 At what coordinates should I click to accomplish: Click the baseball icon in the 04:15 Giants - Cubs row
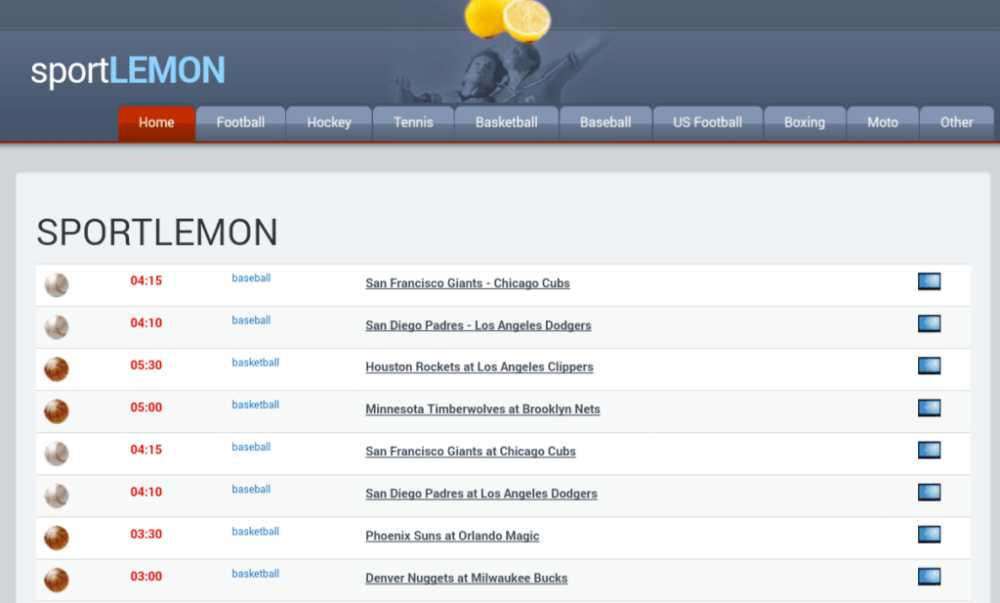pos(56,285)
